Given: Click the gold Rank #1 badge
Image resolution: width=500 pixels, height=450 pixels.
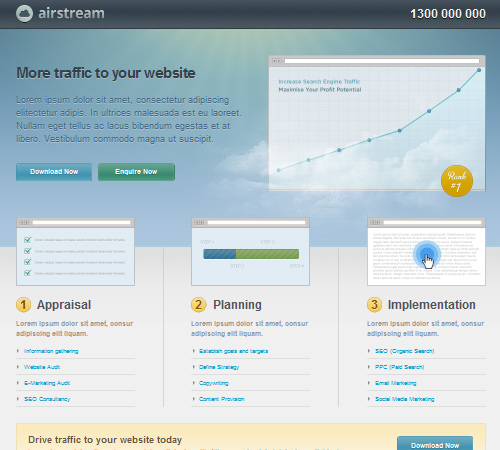Looking at the screenshot, I should [x=457, y=181].
